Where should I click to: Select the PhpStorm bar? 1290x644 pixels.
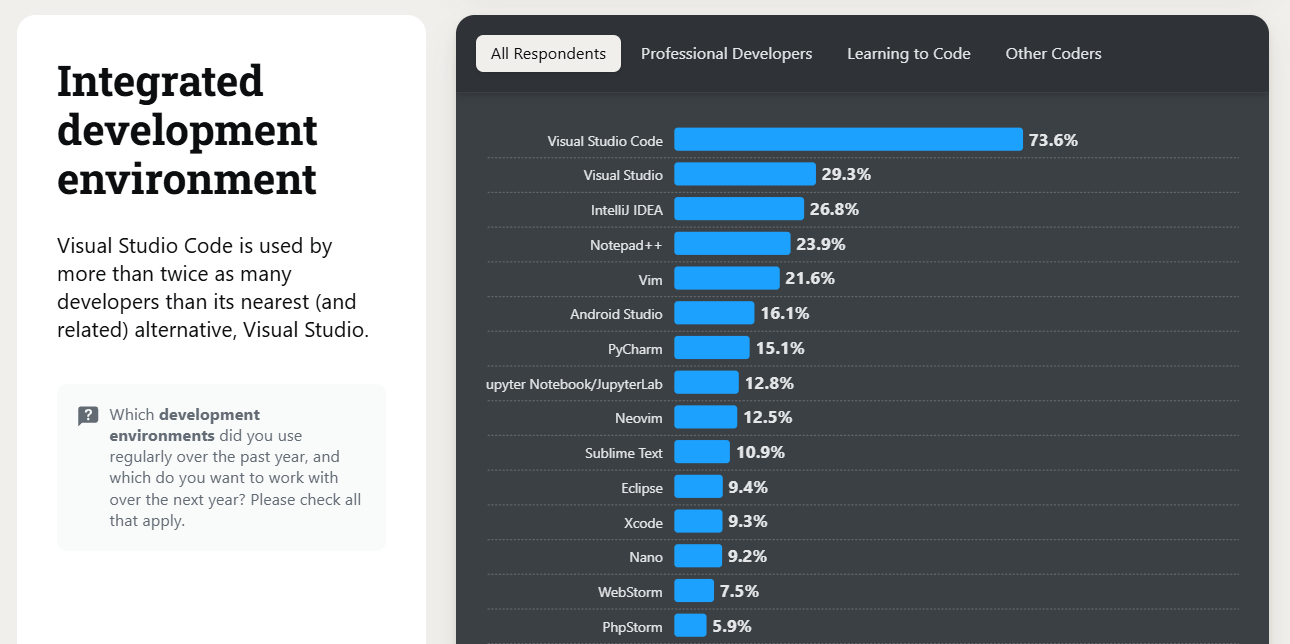pos(690,625)
